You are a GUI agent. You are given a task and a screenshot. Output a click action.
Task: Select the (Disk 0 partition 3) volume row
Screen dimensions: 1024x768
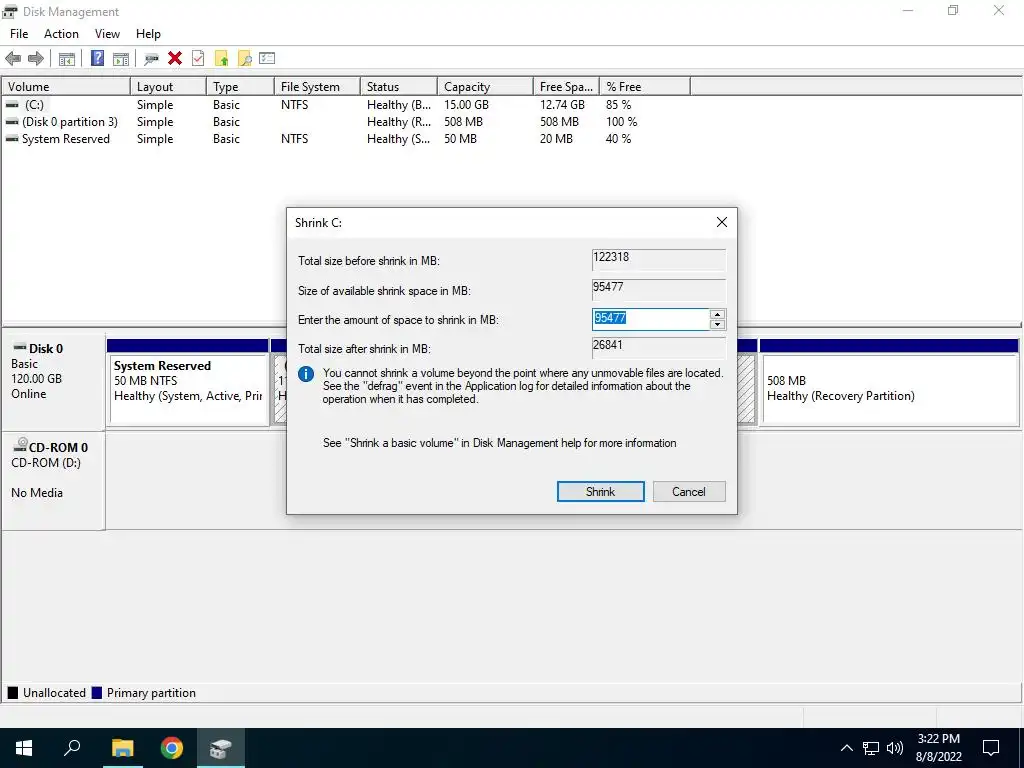coord(346,121)
